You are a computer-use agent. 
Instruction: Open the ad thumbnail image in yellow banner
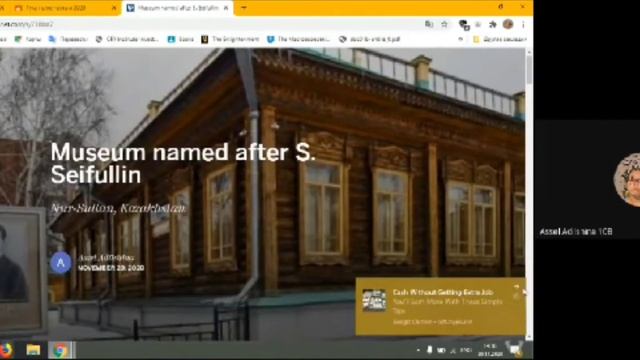tap(374, 300)
